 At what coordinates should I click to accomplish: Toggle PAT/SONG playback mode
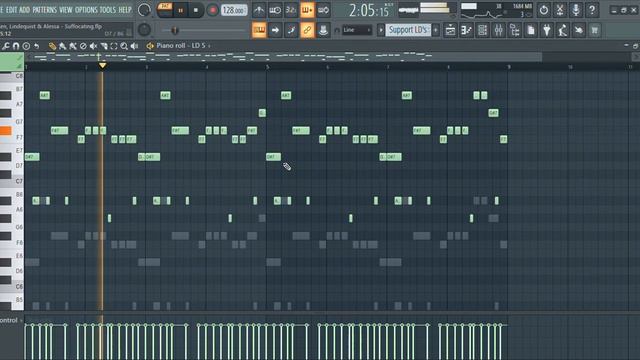tap(165, 10)
